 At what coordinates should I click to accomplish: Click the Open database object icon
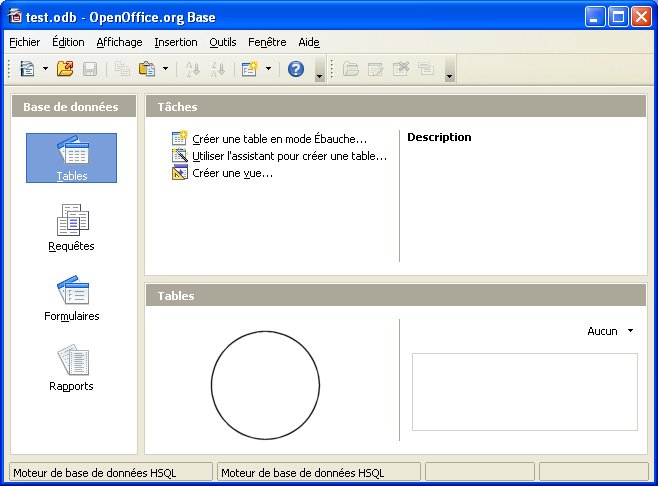pos(351,69)
